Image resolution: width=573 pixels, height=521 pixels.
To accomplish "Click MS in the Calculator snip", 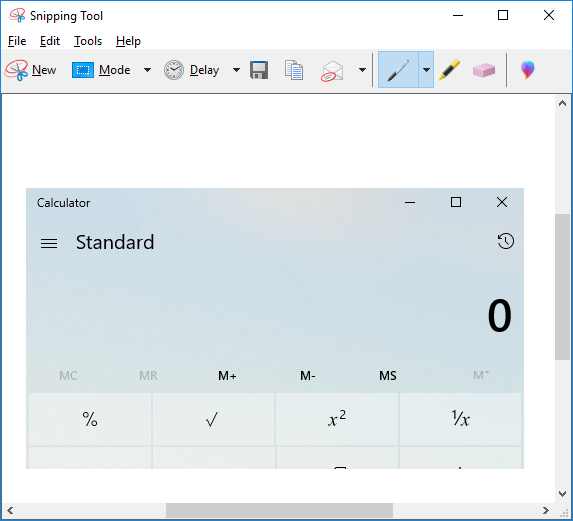I will [388, 376].
